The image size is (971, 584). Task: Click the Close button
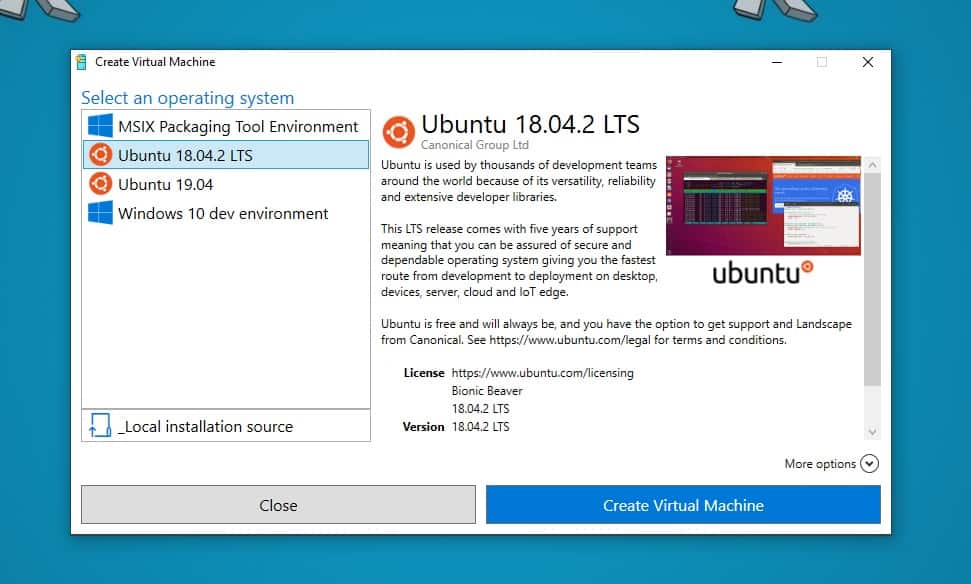click(x=278, y=505)
